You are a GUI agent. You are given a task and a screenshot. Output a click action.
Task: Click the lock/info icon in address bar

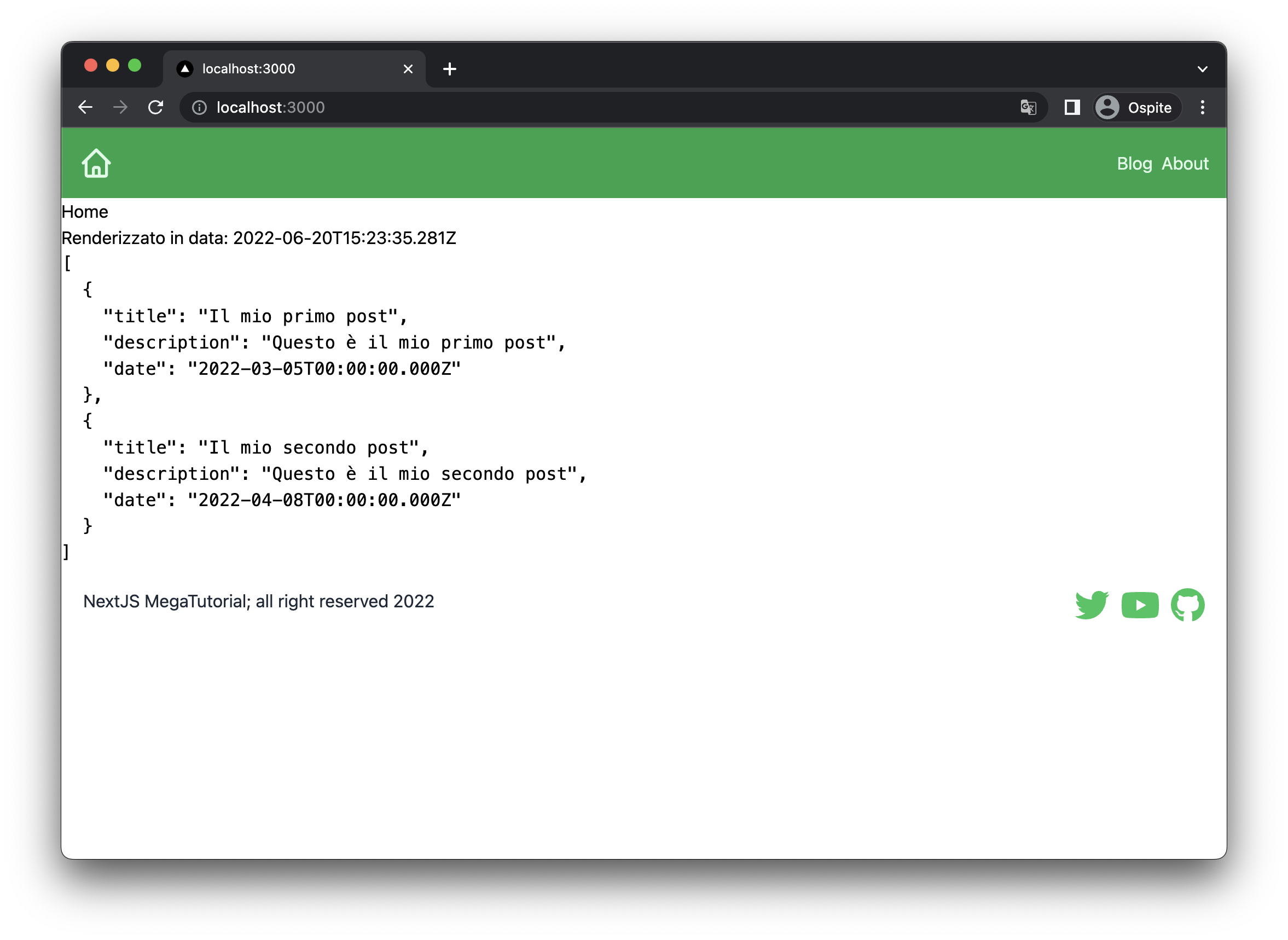point(200,108)
